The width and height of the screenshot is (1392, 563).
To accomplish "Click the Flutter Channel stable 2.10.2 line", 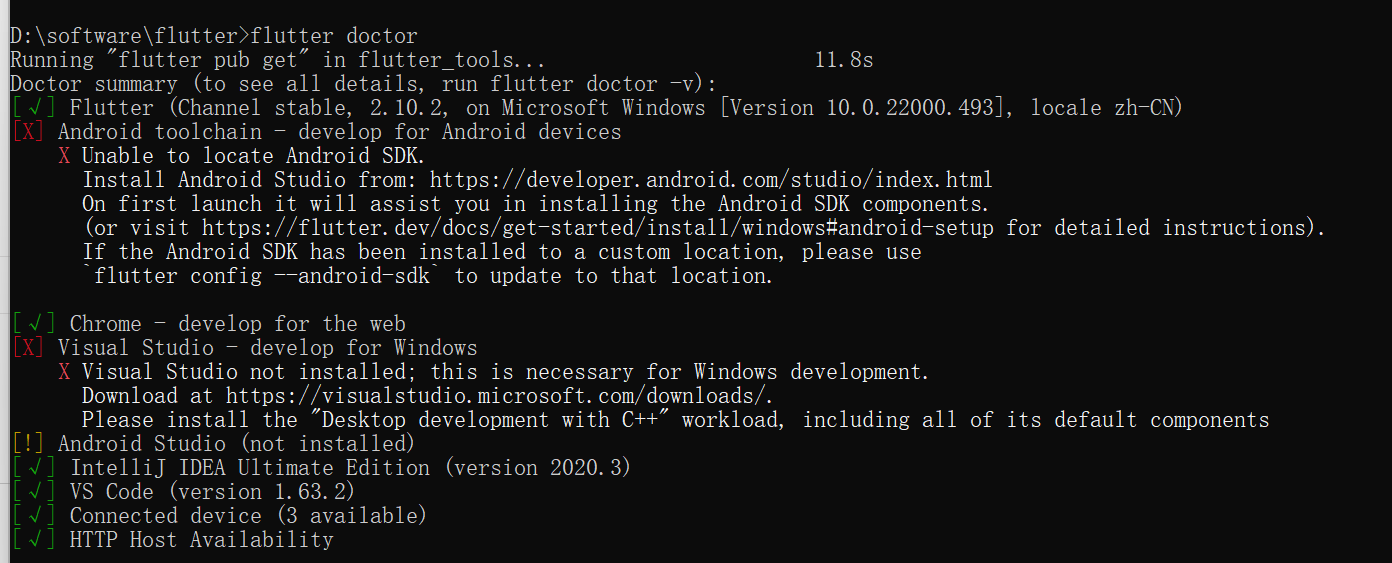I will point(597,108).
